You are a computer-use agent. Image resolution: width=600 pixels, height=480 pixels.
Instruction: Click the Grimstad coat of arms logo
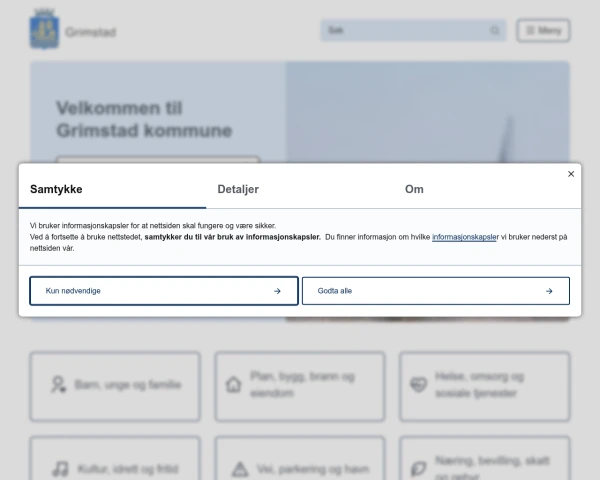44,29
